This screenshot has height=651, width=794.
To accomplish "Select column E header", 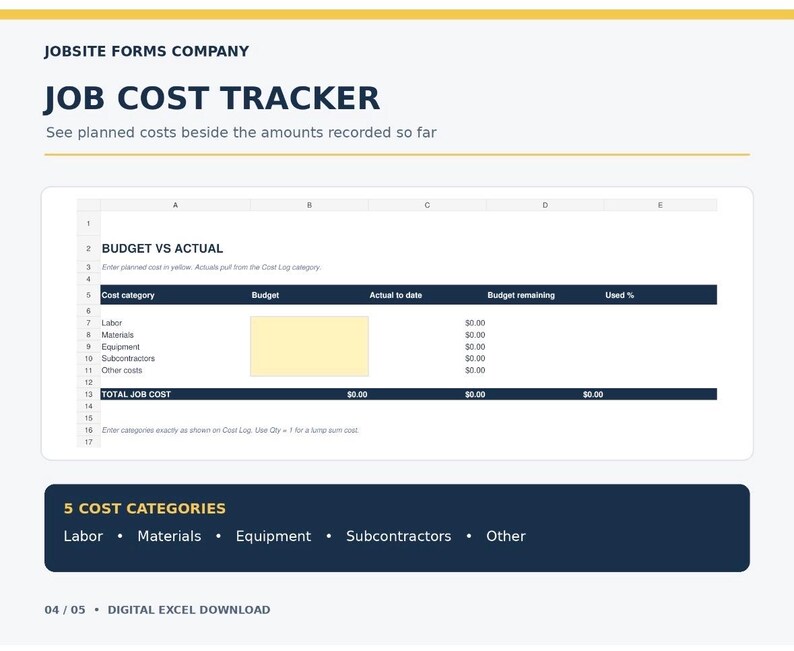I will (x=660, y=205).
